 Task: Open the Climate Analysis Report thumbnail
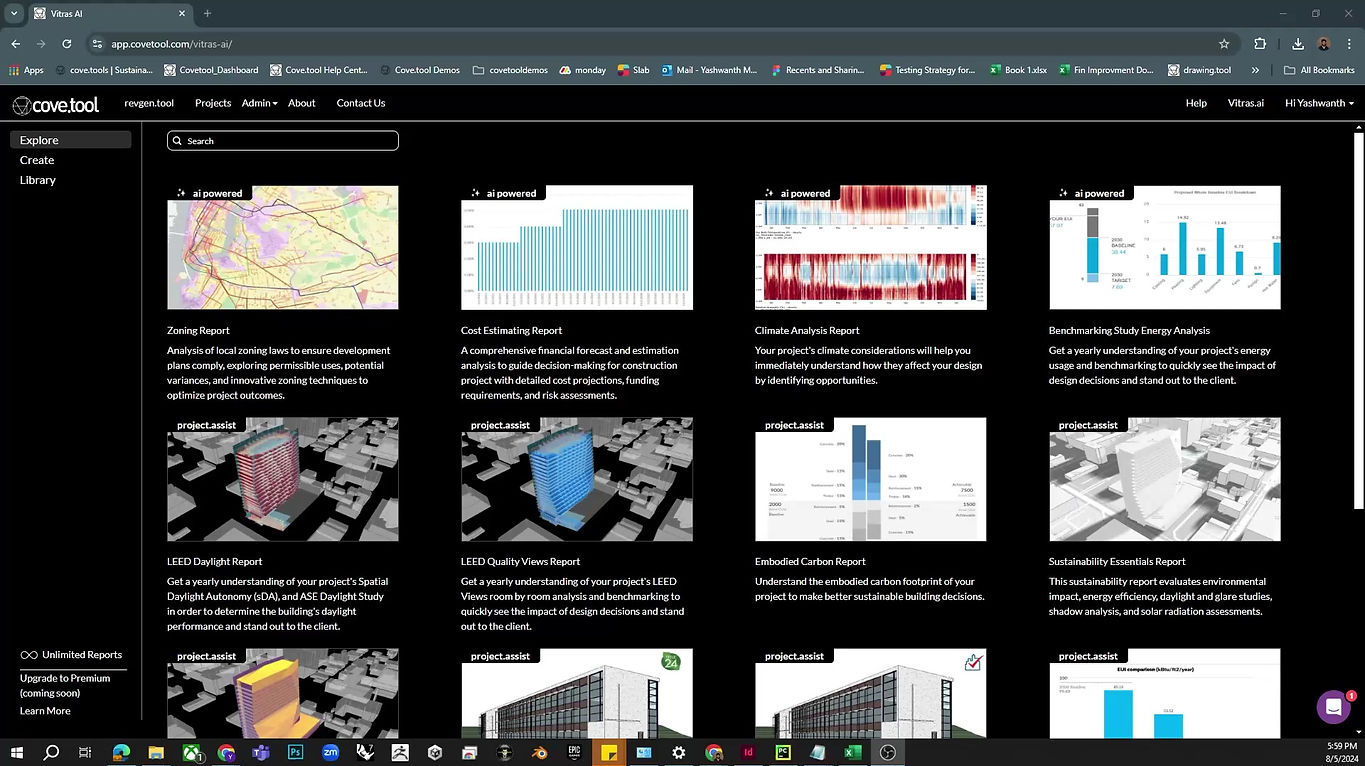point(871,247)
